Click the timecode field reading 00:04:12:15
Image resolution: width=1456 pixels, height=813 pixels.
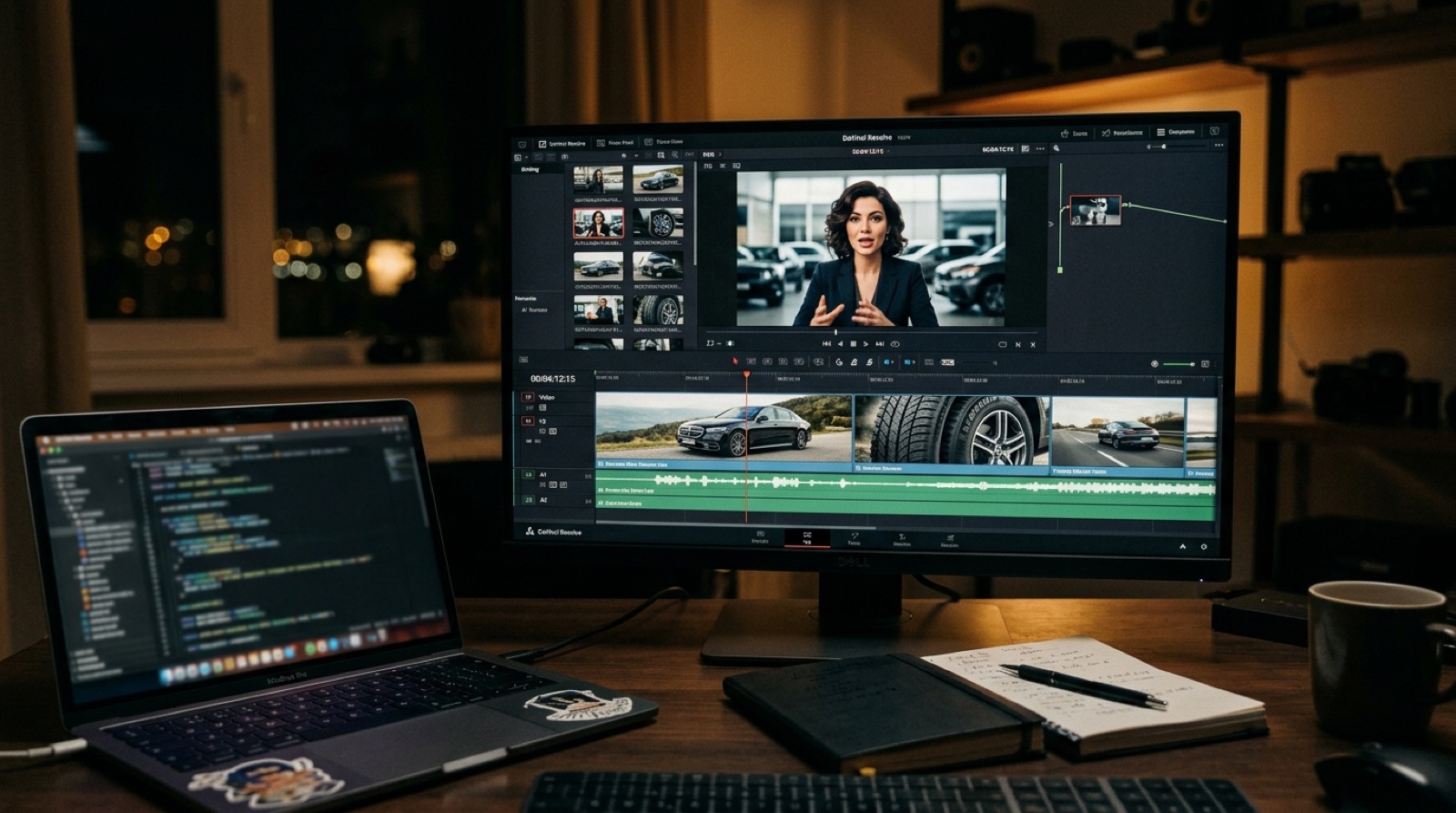coord(553,378)
